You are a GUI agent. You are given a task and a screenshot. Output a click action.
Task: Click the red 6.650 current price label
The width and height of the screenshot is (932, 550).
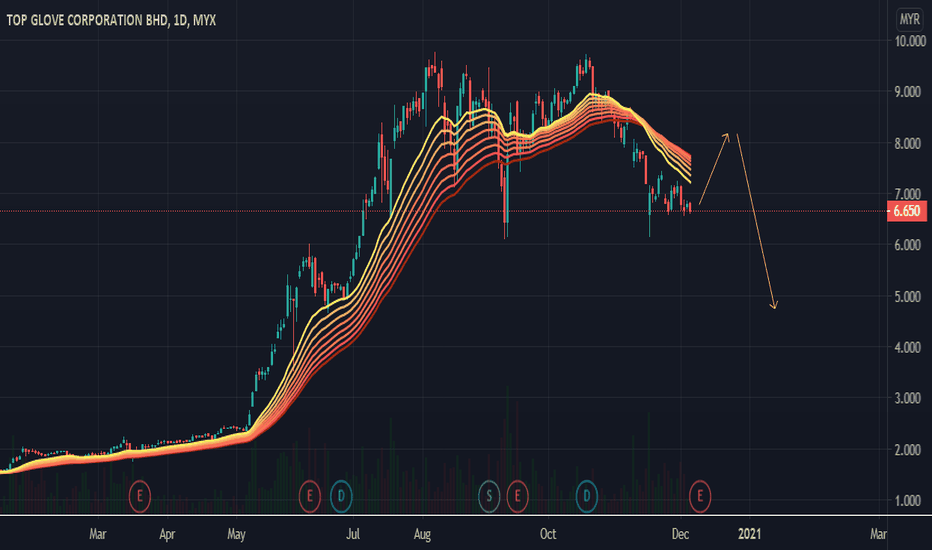[x=906, y=211]
